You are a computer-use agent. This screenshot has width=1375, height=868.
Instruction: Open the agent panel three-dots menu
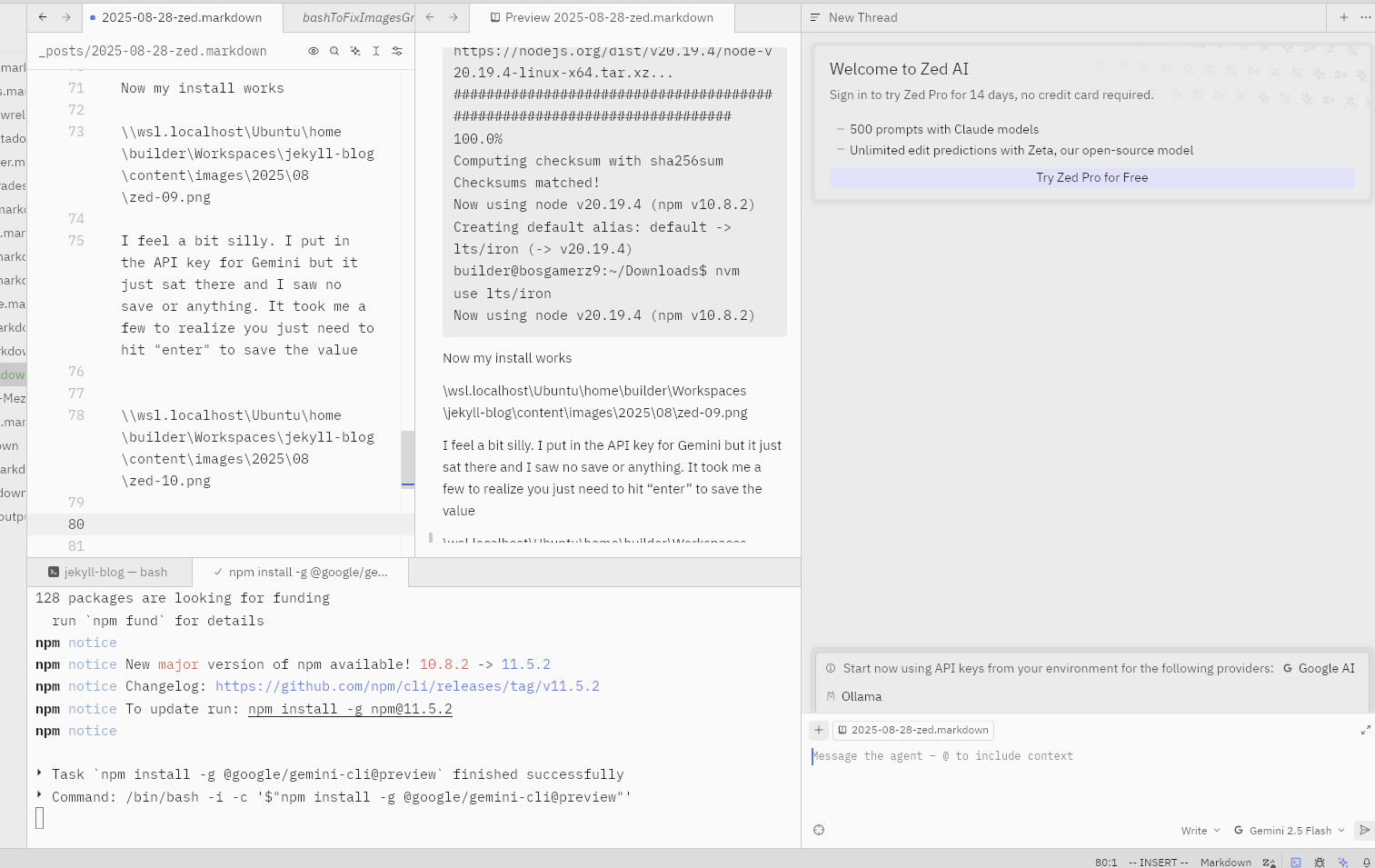click(1365, 17)
